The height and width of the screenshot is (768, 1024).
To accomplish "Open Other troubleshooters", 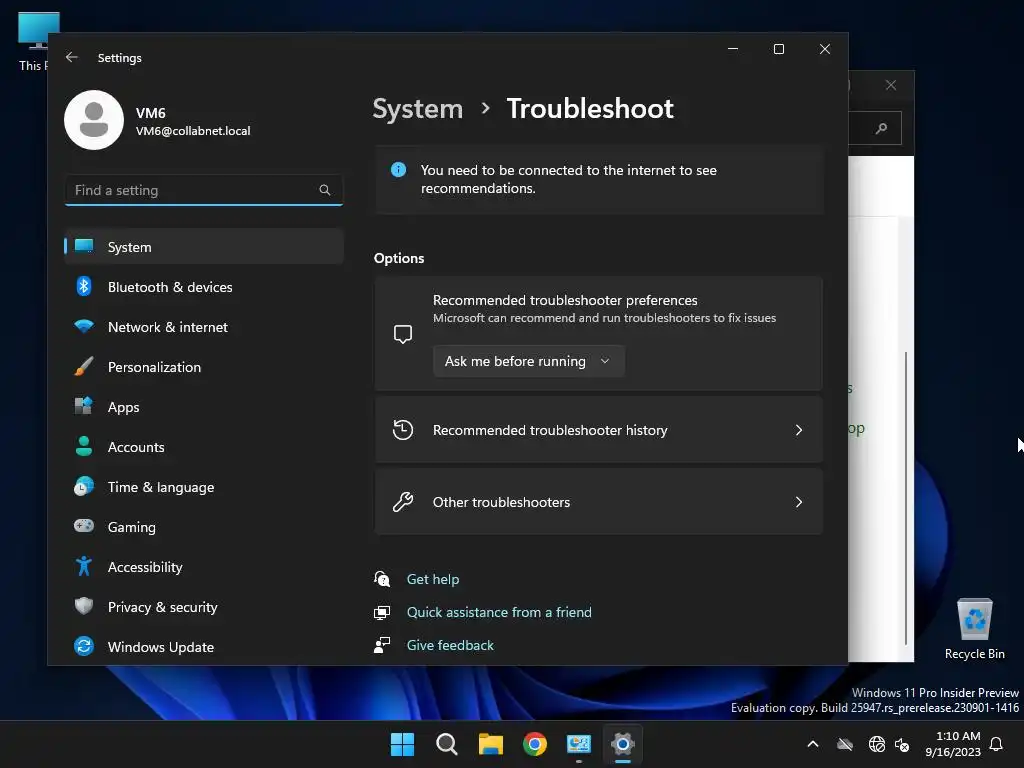I will tap(598, 502).
